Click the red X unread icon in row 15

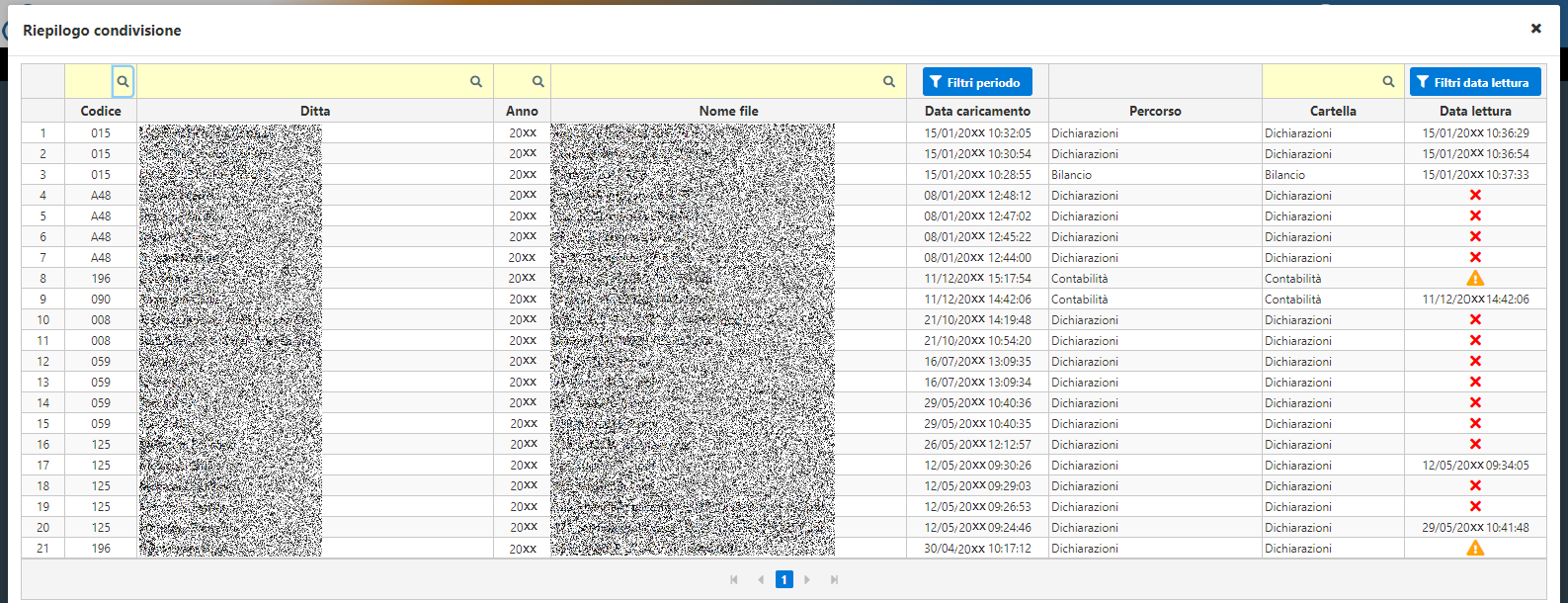point(1475,423)
